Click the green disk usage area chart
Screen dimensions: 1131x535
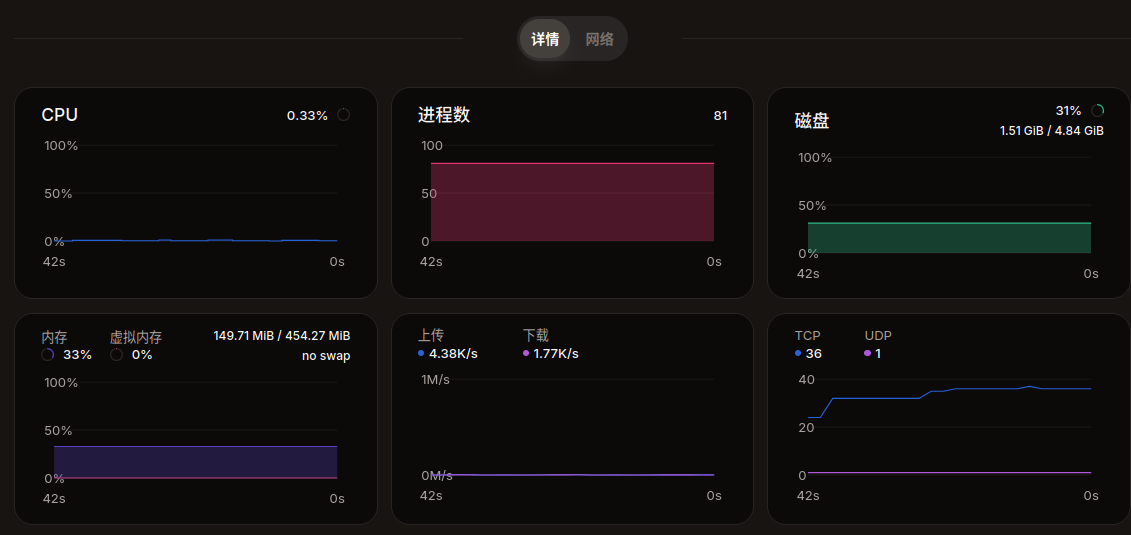(948, 238)
